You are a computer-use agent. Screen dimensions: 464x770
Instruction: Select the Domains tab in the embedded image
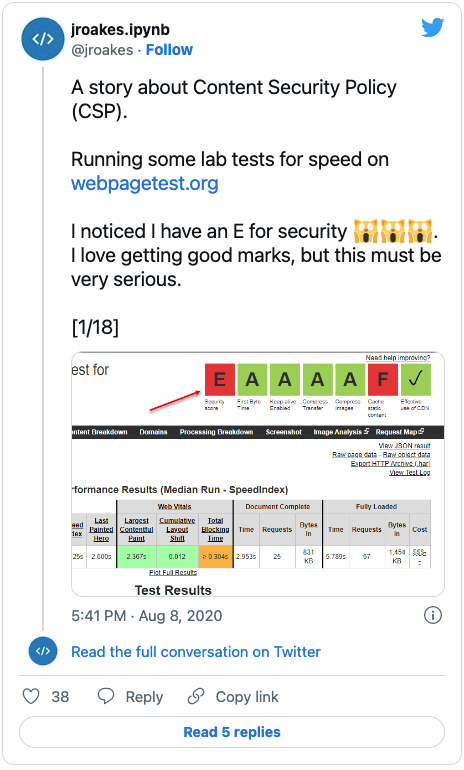coord(153,432)
